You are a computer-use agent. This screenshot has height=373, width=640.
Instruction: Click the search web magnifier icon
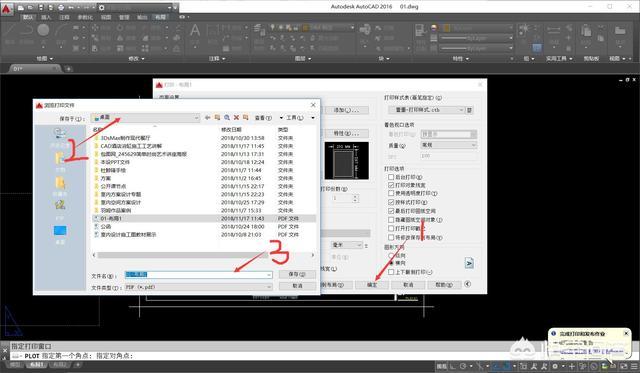pyautogui.click(x=227, y=118)
